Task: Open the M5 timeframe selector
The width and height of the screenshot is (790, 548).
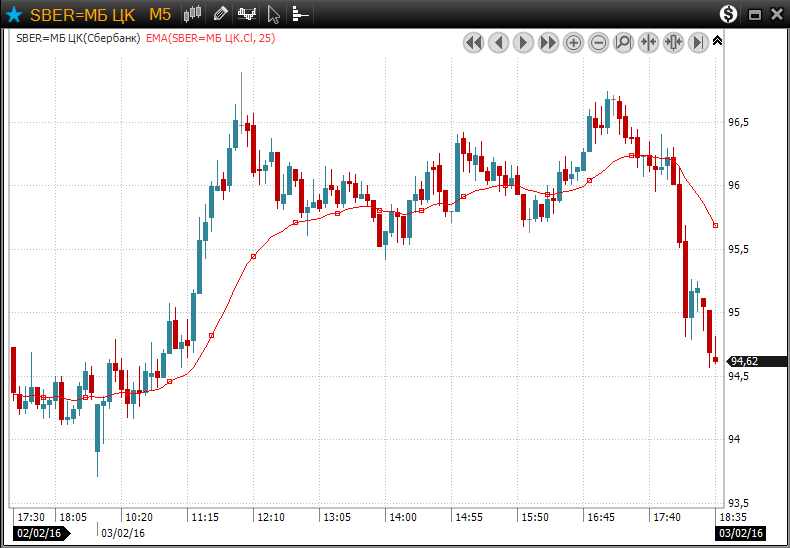Action: click(160, 14)
